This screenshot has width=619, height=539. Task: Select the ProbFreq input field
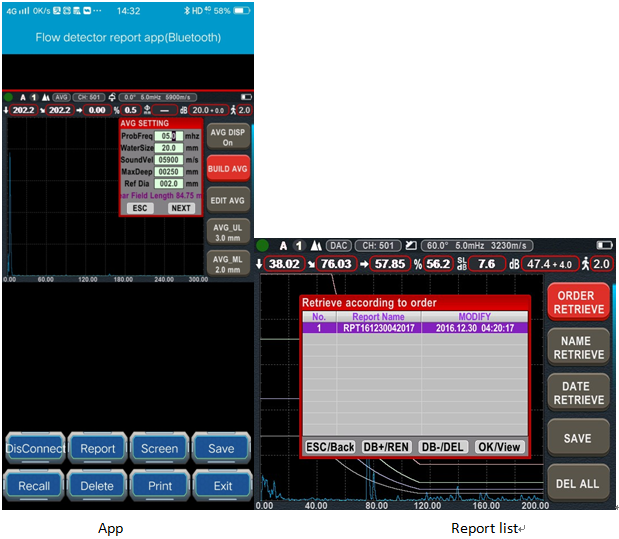[168, 136]
